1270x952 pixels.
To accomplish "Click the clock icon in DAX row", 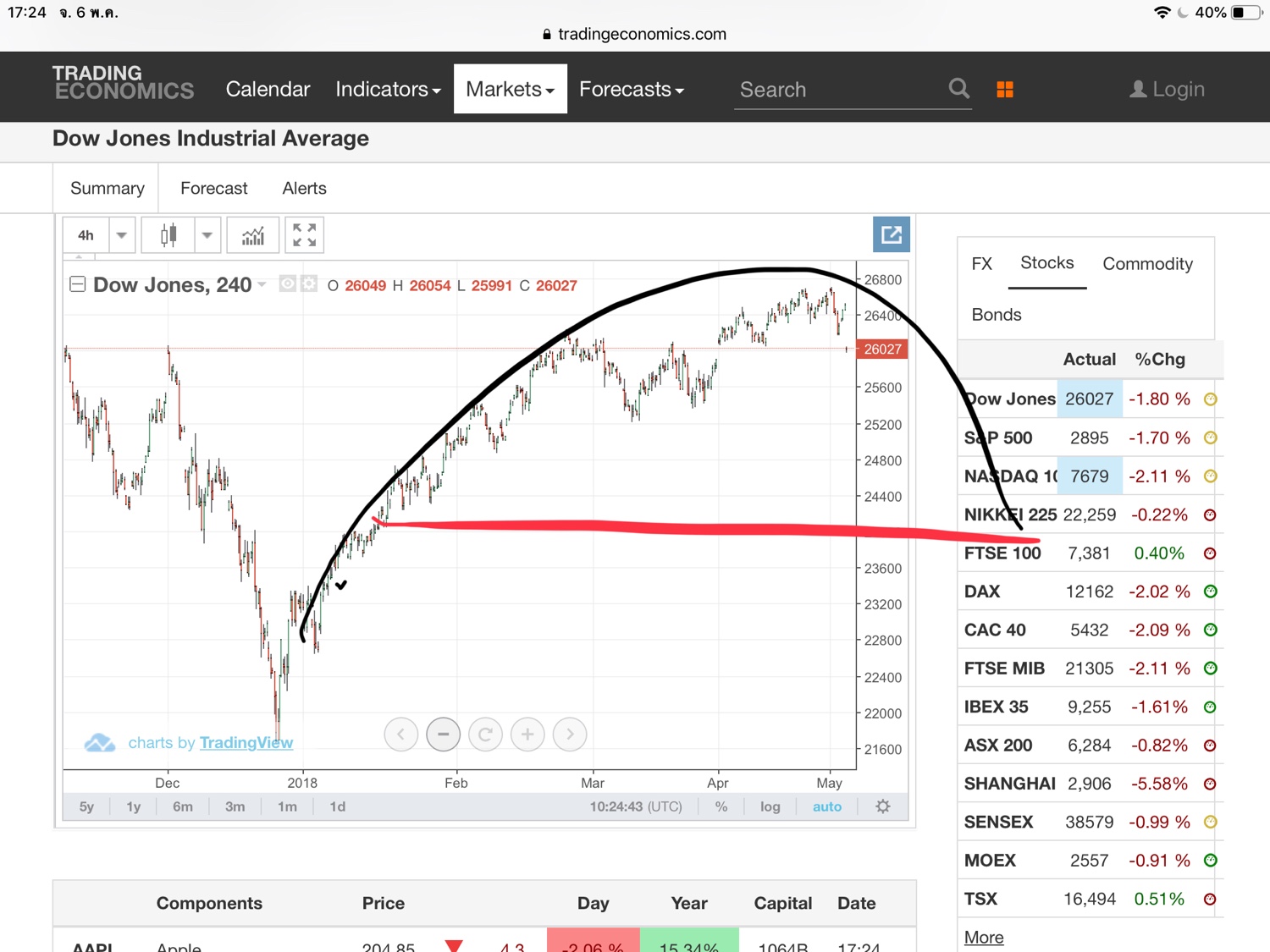I will (x=1211, y=592).
